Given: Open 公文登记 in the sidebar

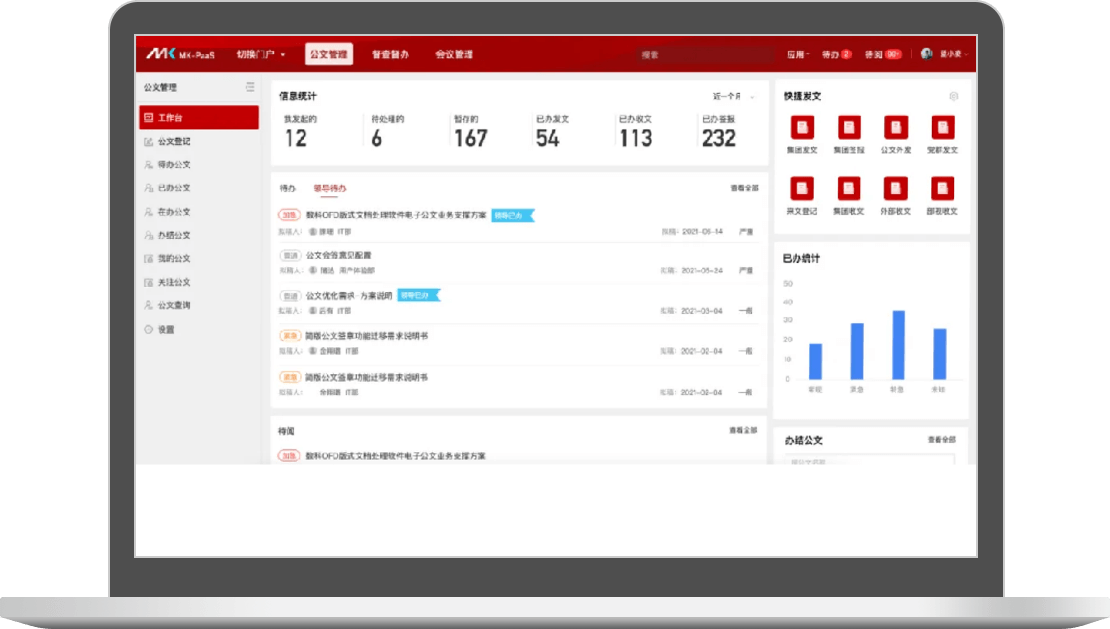Looking at the screenshot, I should [x=173, y=141].
